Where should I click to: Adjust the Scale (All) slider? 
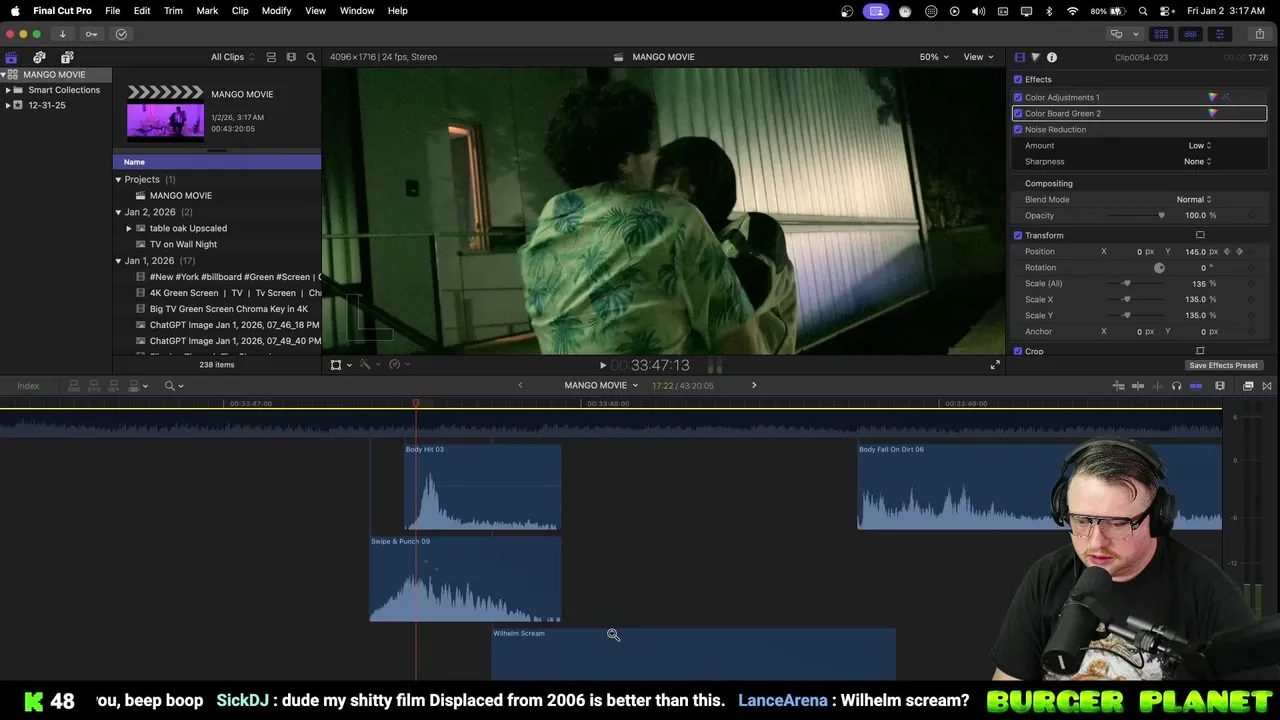pyautogui.click(x=1126, y=283)
